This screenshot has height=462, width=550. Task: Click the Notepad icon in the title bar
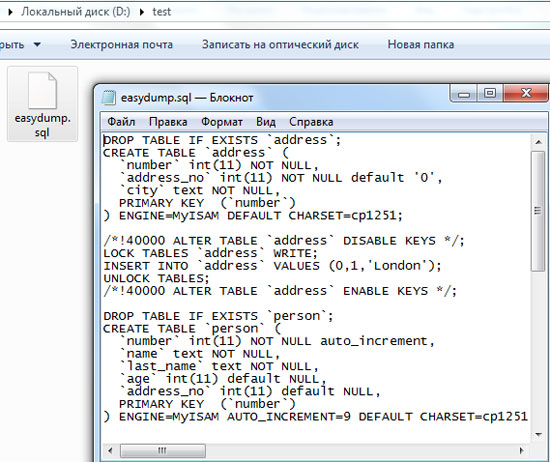click(x=109, y=98)
